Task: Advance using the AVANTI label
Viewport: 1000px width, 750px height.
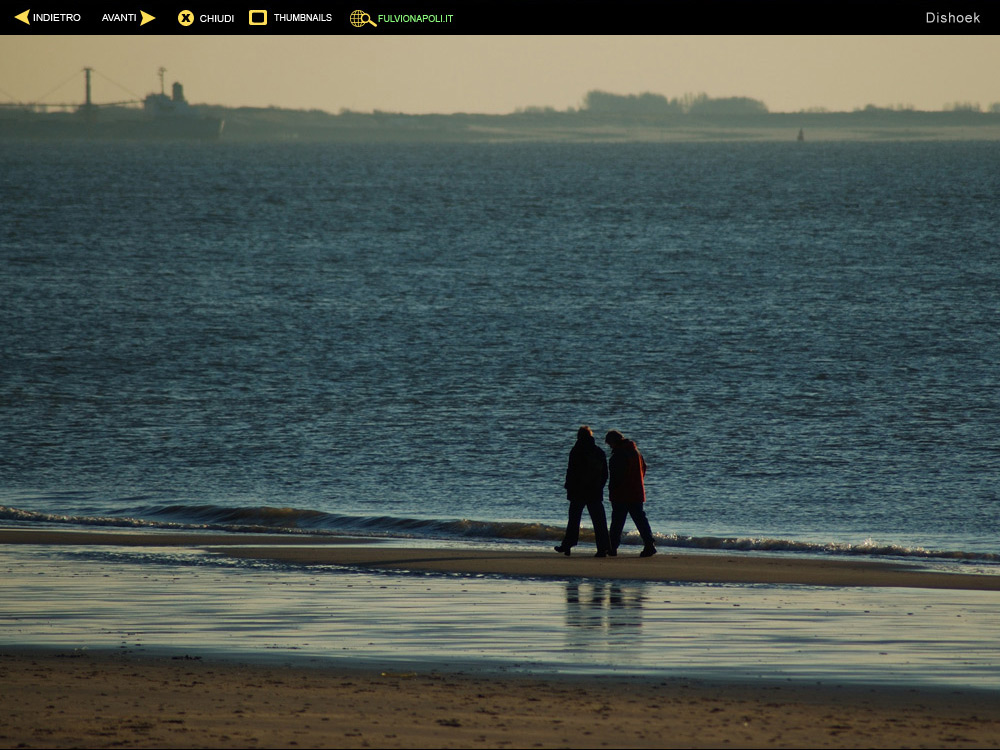Action: coord(119,18)
